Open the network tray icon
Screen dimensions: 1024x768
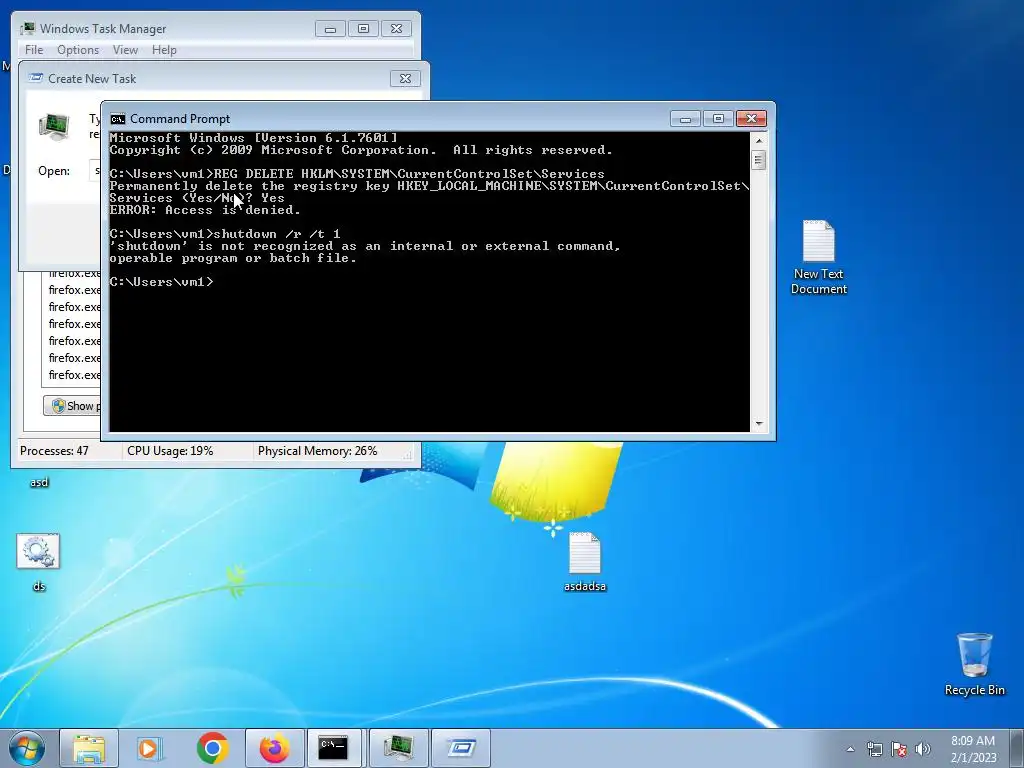(874, 749)
